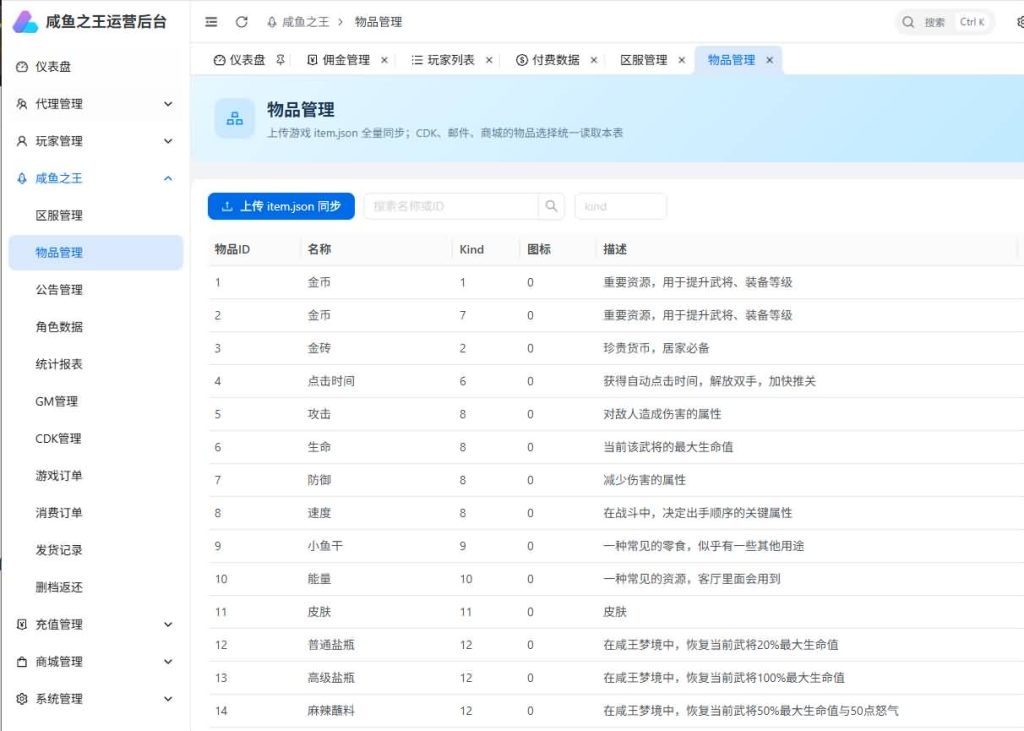1024x731 pixels.
Task: Click the header search magnifier icon
Action: [x=908, y=22]
